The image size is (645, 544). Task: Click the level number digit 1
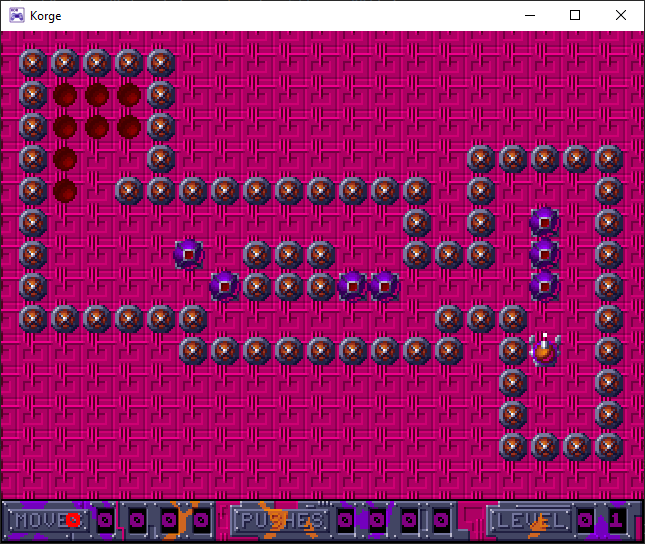(x=616, y=521)
